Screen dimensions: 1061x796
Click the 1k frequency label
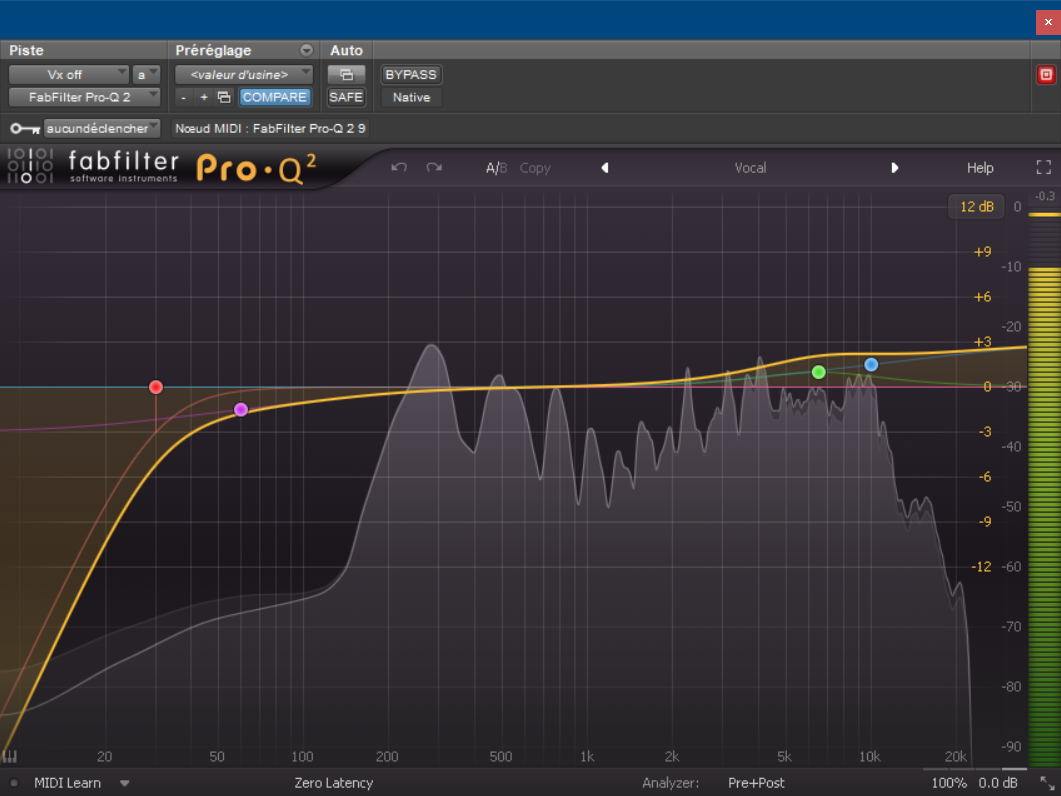(x=587, y=757)
